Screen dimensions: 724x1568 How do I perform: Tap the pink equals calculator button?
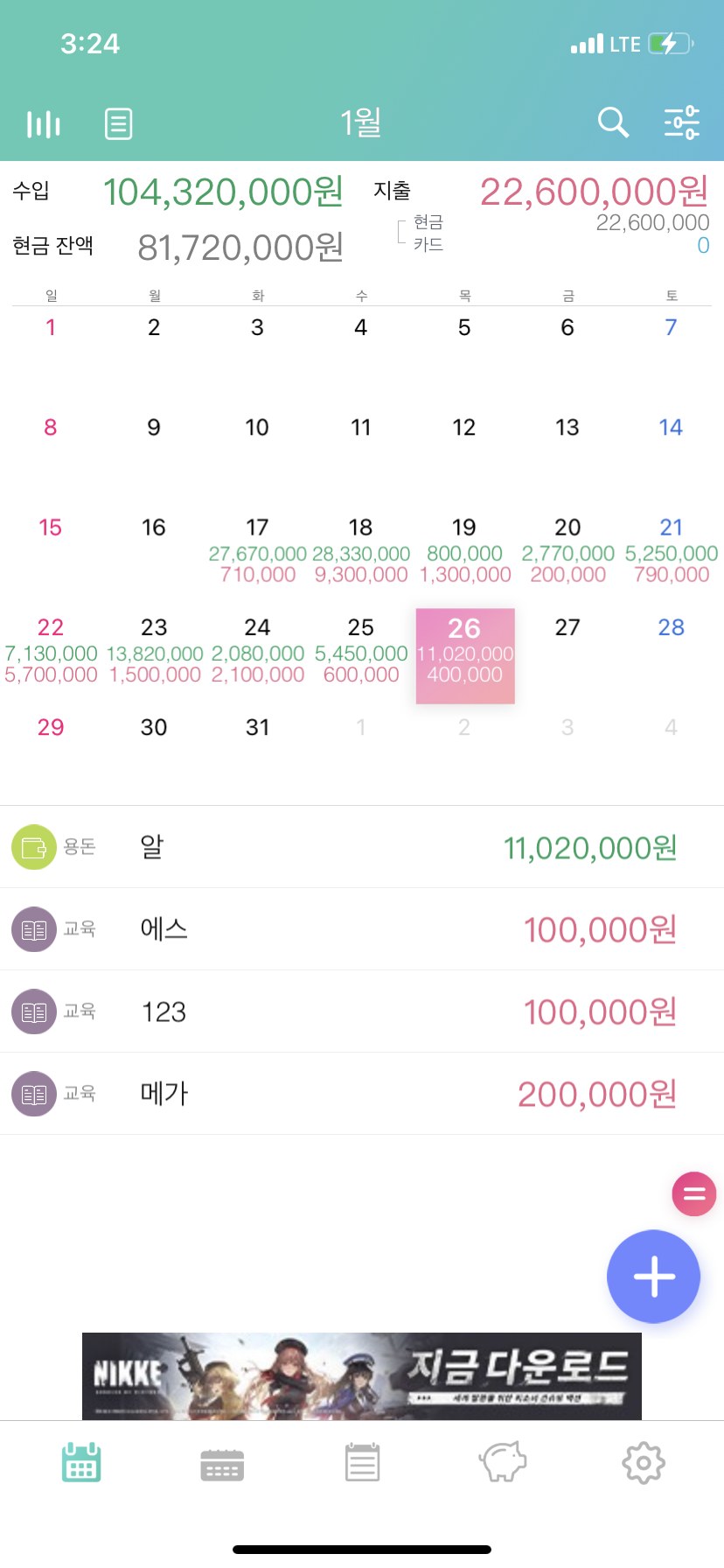coord(694,1194)
